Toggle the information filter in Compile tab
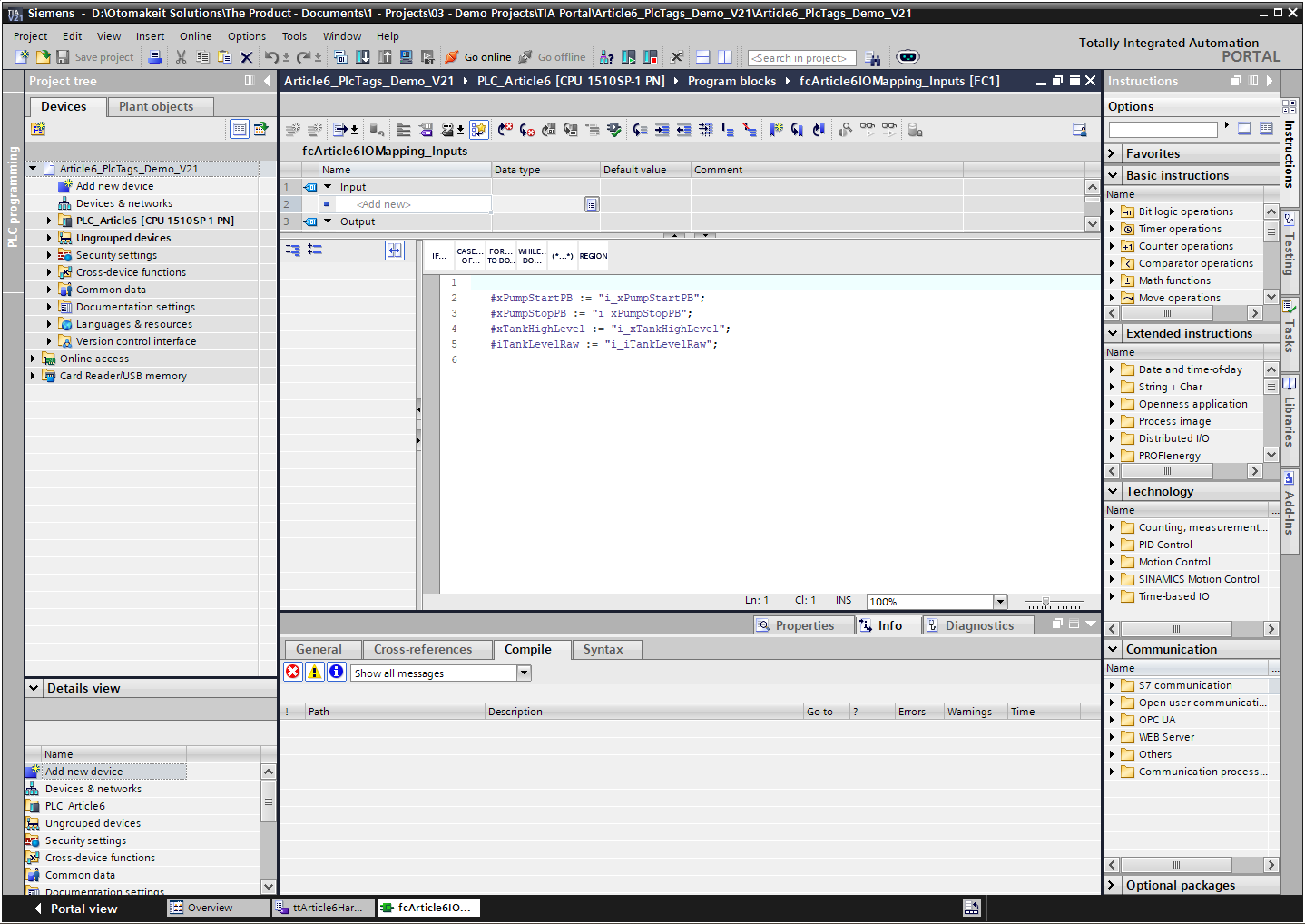 [x=337, y=672]
